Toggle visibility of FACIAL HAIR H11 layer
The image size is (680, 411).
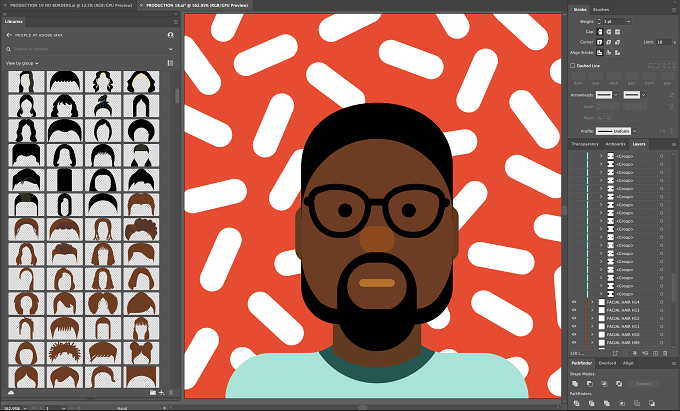click(574, 326)
